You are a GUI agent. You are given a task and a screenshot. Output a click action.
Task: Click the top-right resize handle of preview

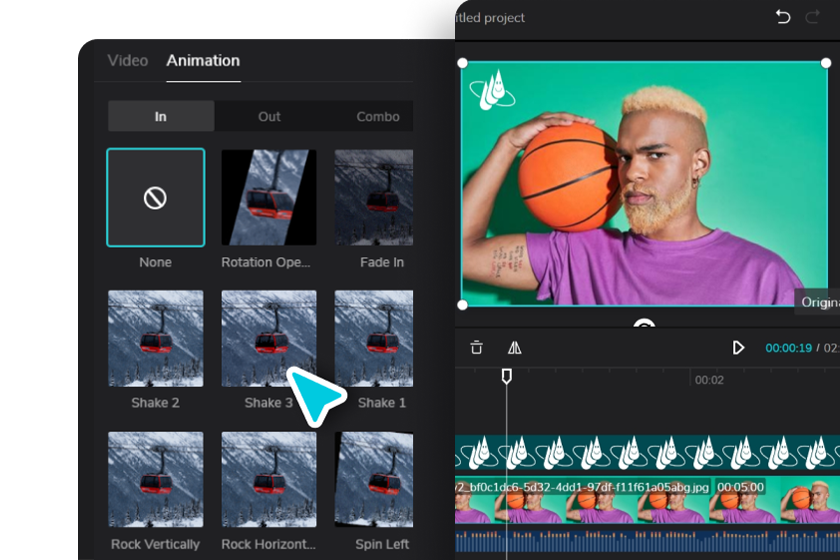[x=826, y=63]
